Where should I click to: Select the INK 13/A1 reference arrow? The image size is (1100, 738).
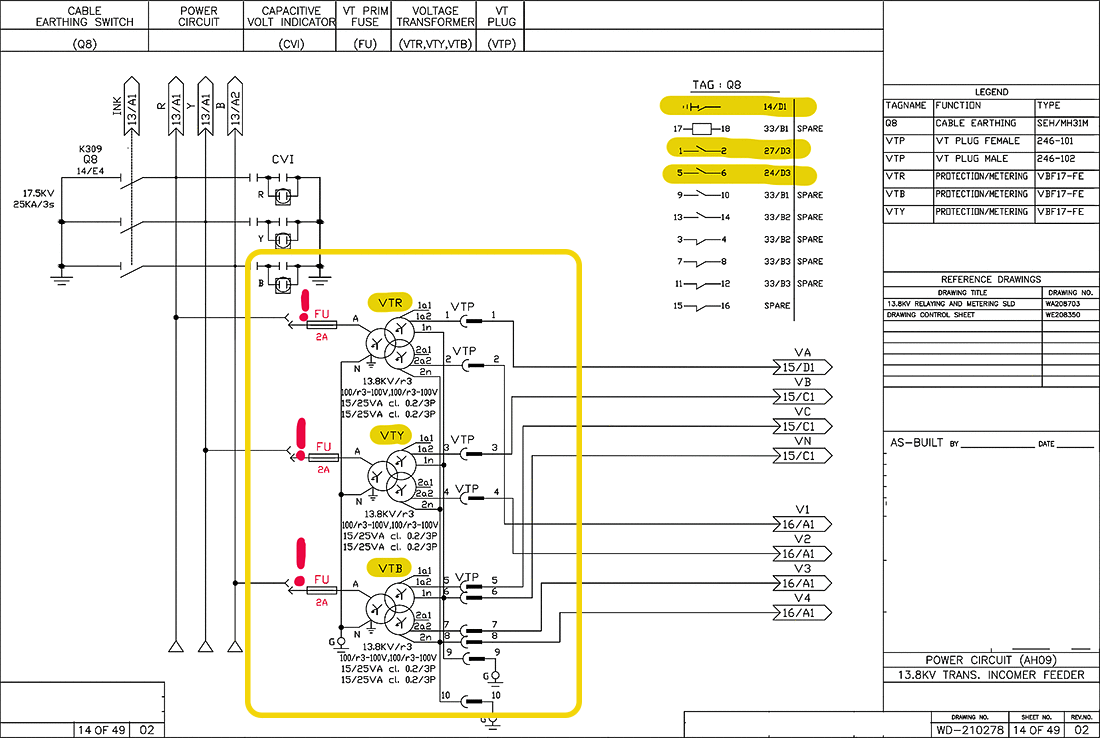pos(131,106)
